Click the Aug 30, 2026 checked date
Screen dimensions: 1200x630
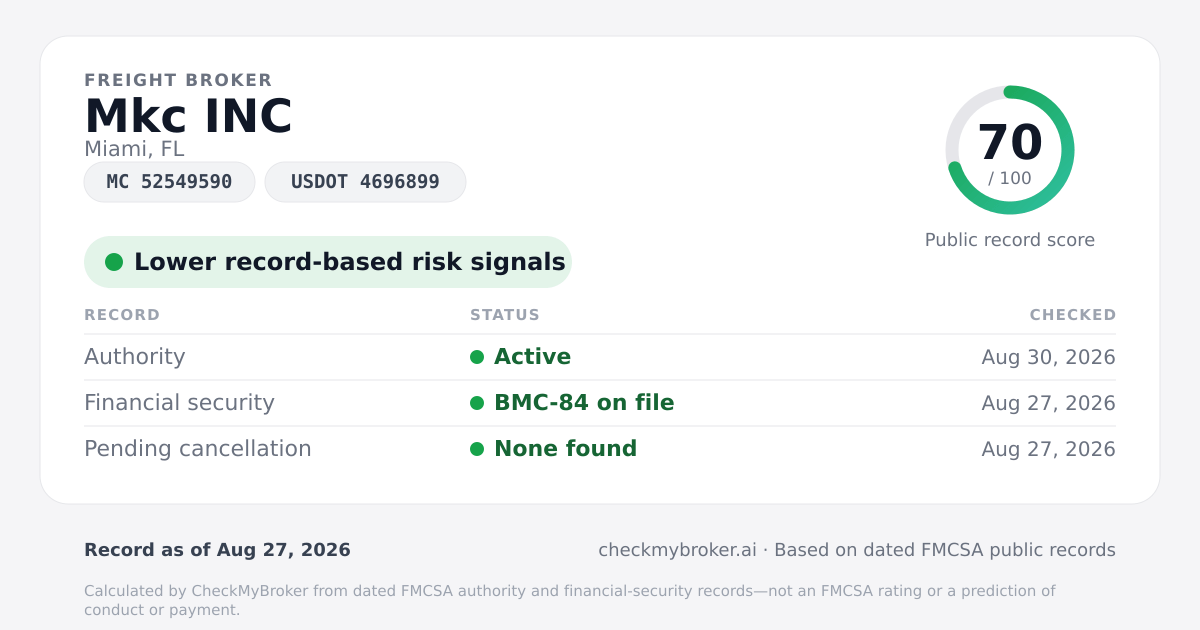click(x=1049, y=357)
